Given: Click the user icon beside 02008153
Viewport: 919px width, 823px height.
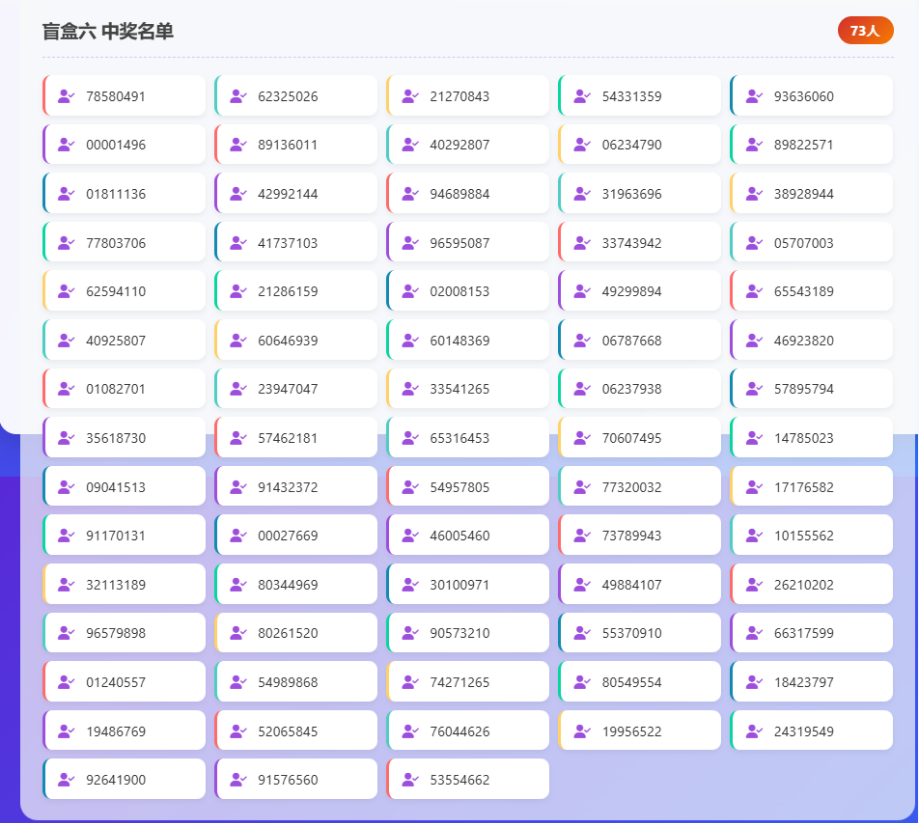Looking at the screenshot, I should tap(410, 291).
